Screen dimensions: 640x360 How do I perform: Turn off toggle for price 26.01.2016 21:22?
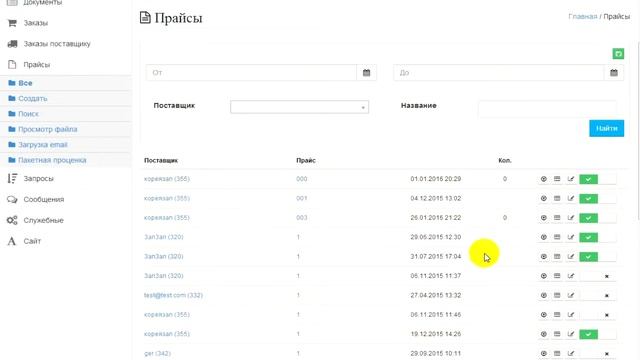(598, 218)
